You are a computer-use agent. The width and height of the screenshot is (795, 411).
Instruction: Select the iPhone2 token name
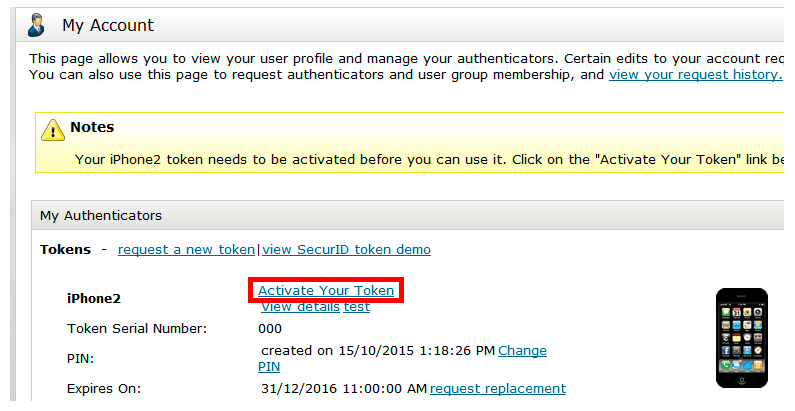pos(94,298)
